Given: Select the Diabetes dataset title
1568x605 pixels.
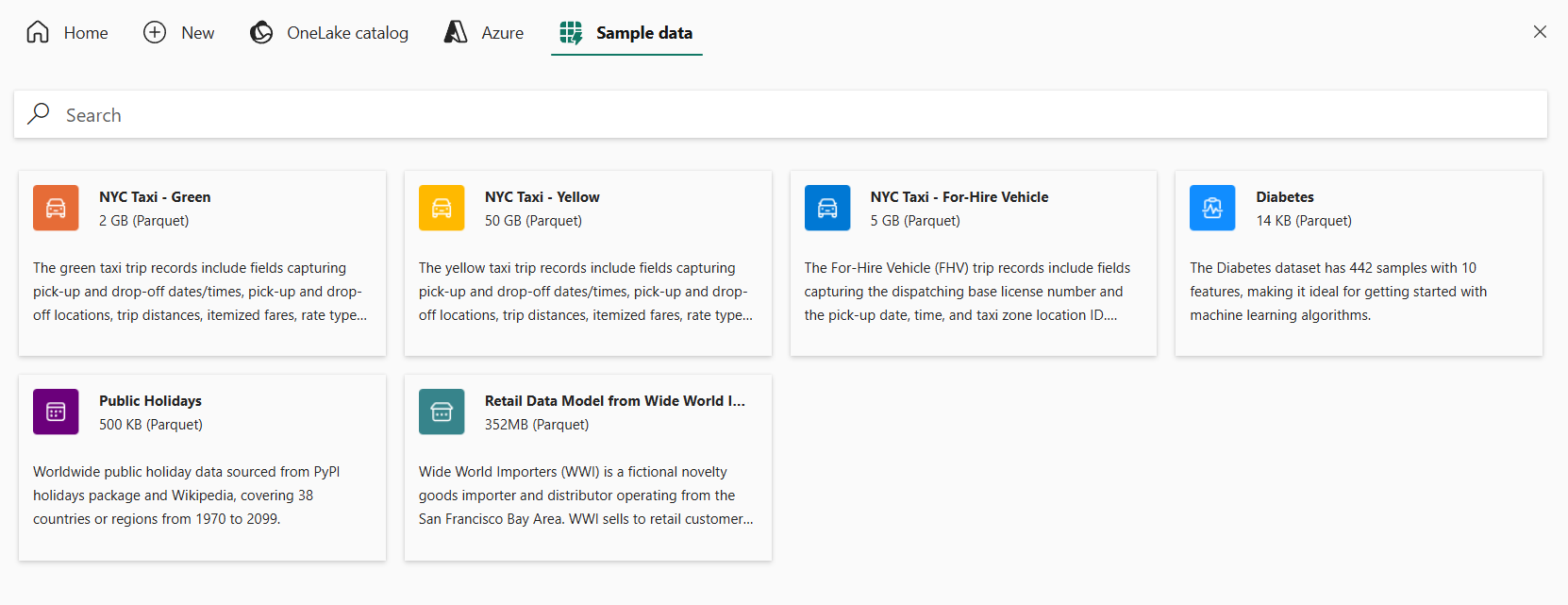Looking at the screenshot, I should pyautogui.click(x=1285, y=196).
